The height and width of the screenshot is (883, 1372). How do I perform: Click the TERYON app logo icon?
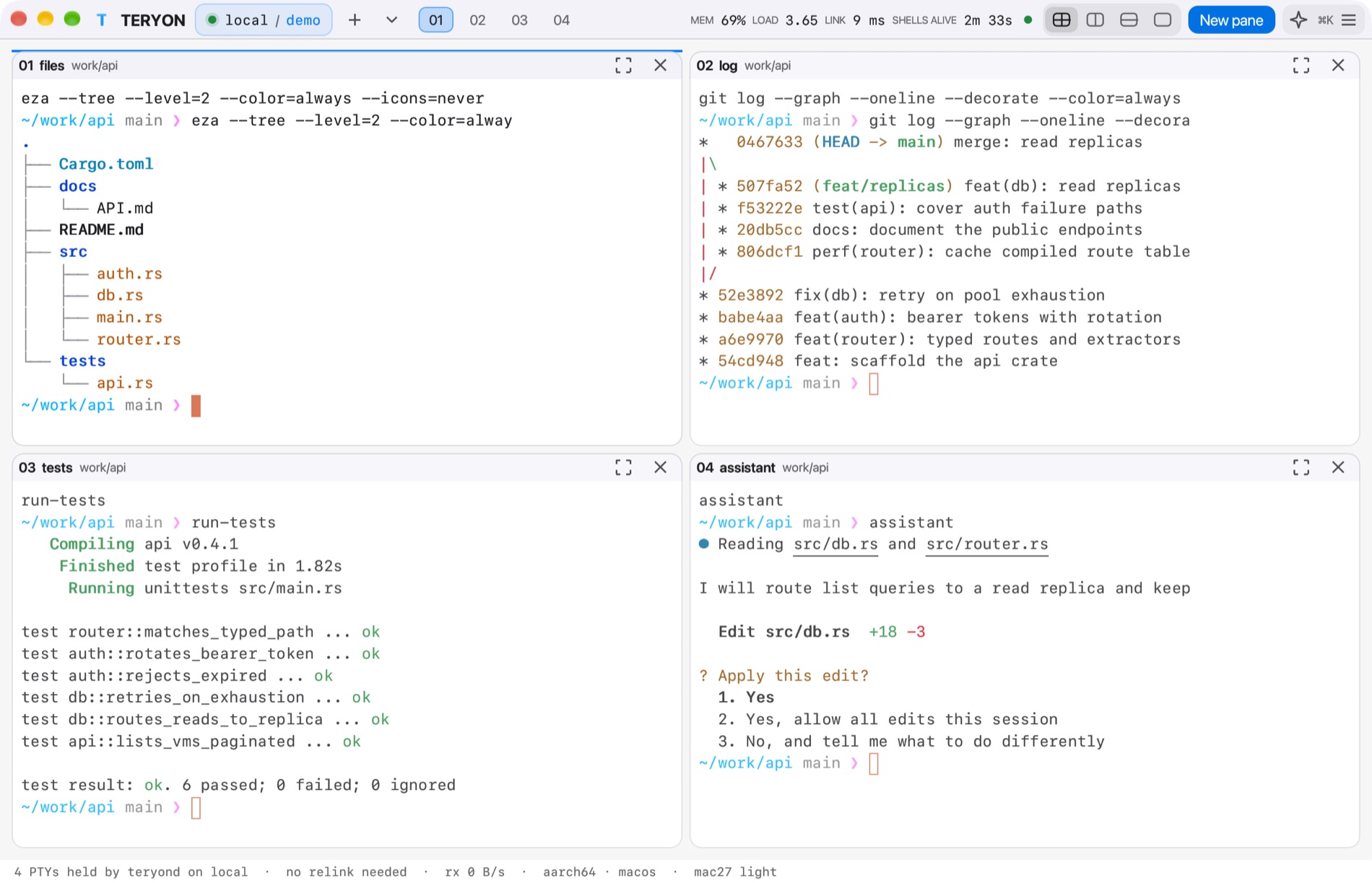click(102, 20)
